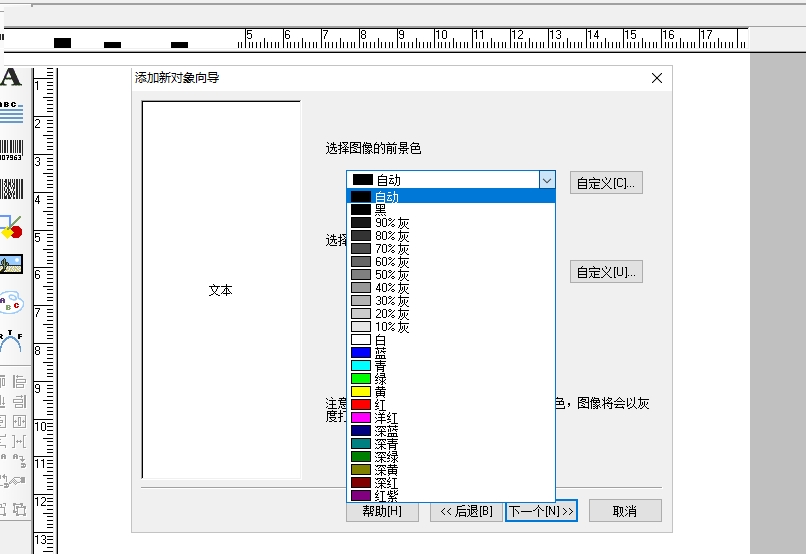Select the linear barcode tool
806x554 pixels.
tap(11, 151)
